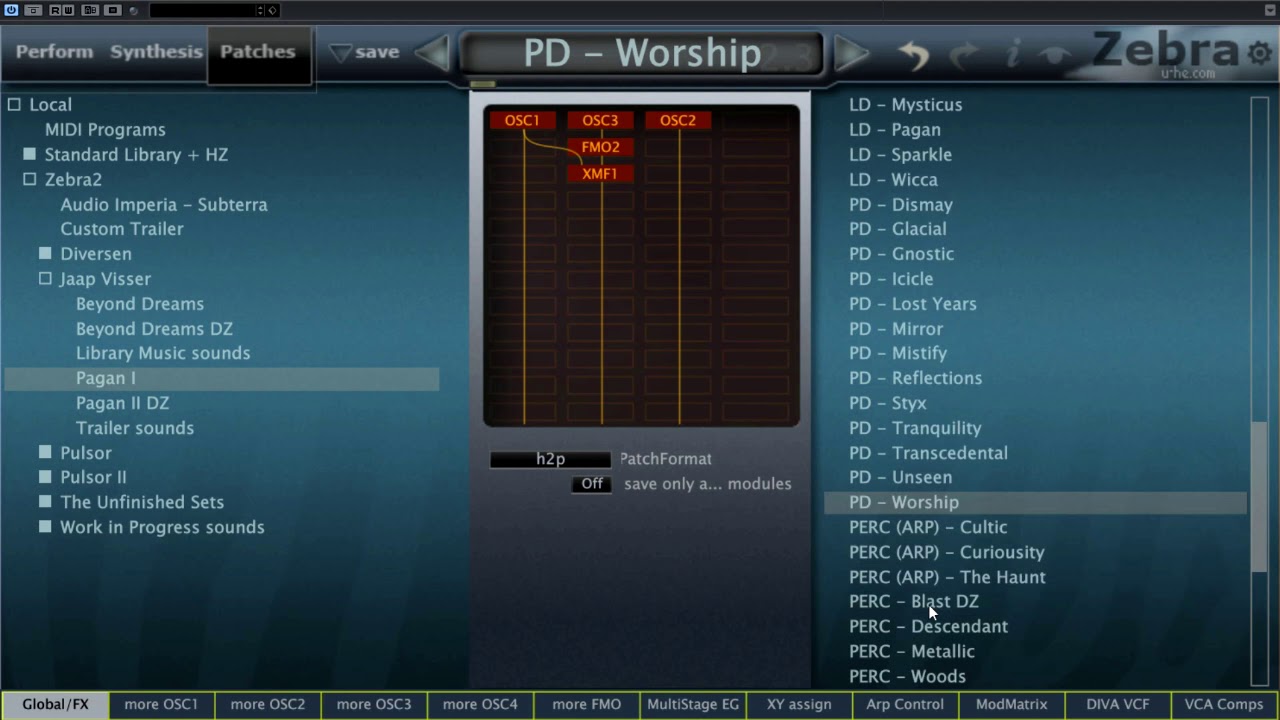Load the 'PD – Glacial' patch

(897, 229)
